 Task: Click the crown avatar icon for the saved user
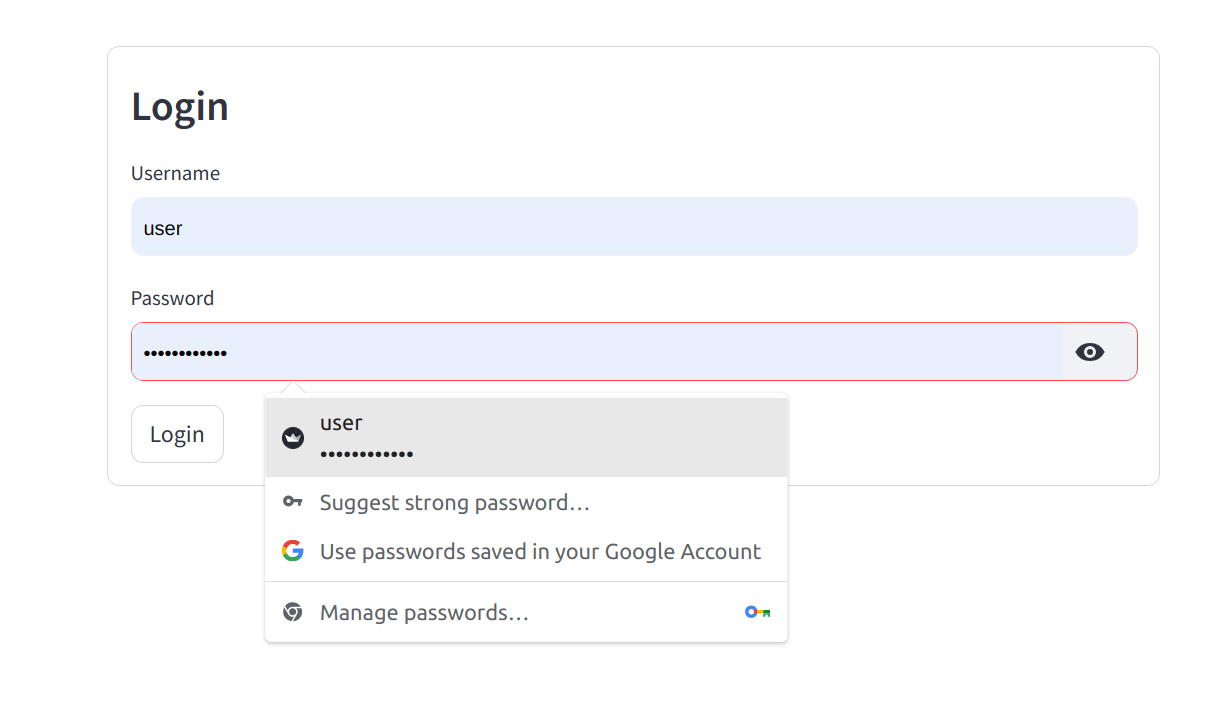tap(292, 437)
